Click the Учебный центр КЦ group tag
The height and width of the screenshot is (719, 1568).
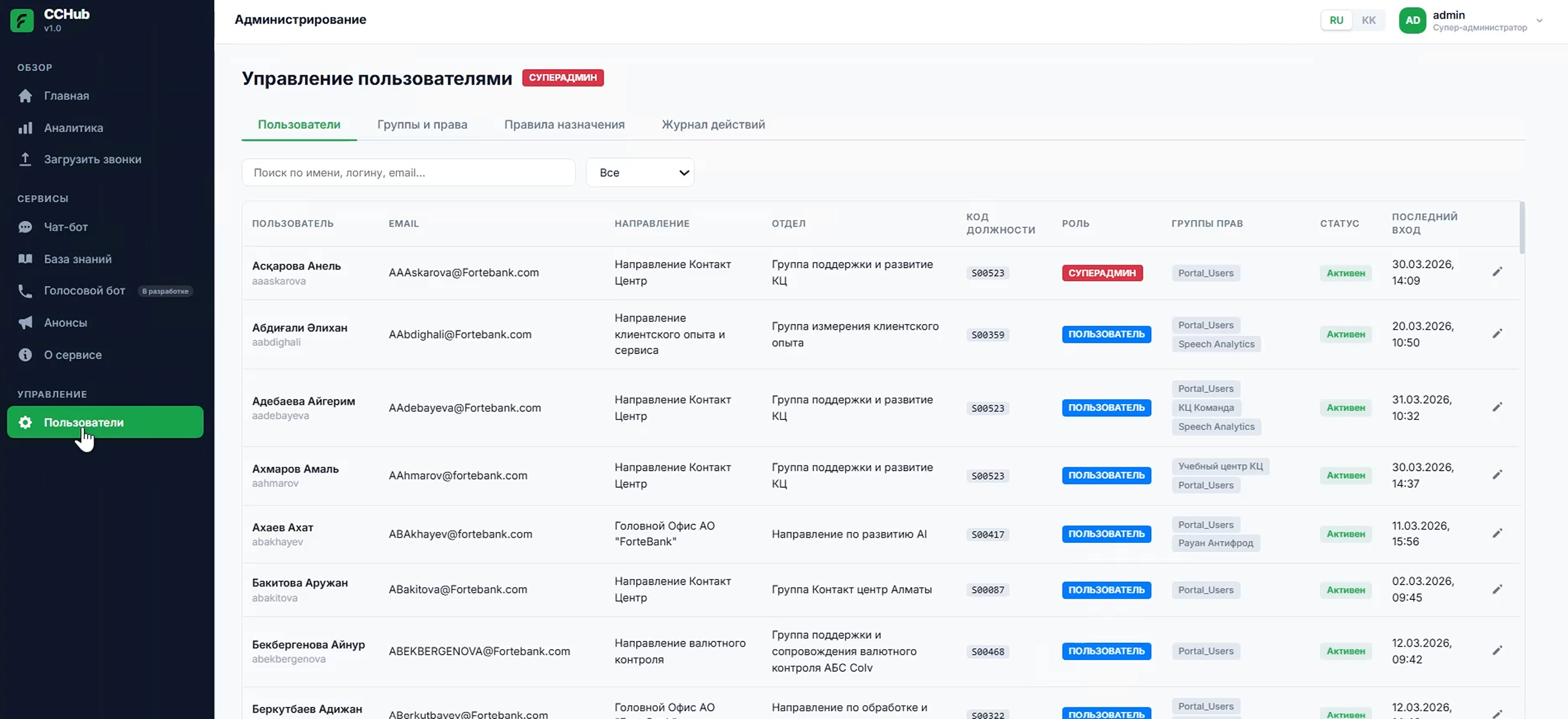point(1220,466)
